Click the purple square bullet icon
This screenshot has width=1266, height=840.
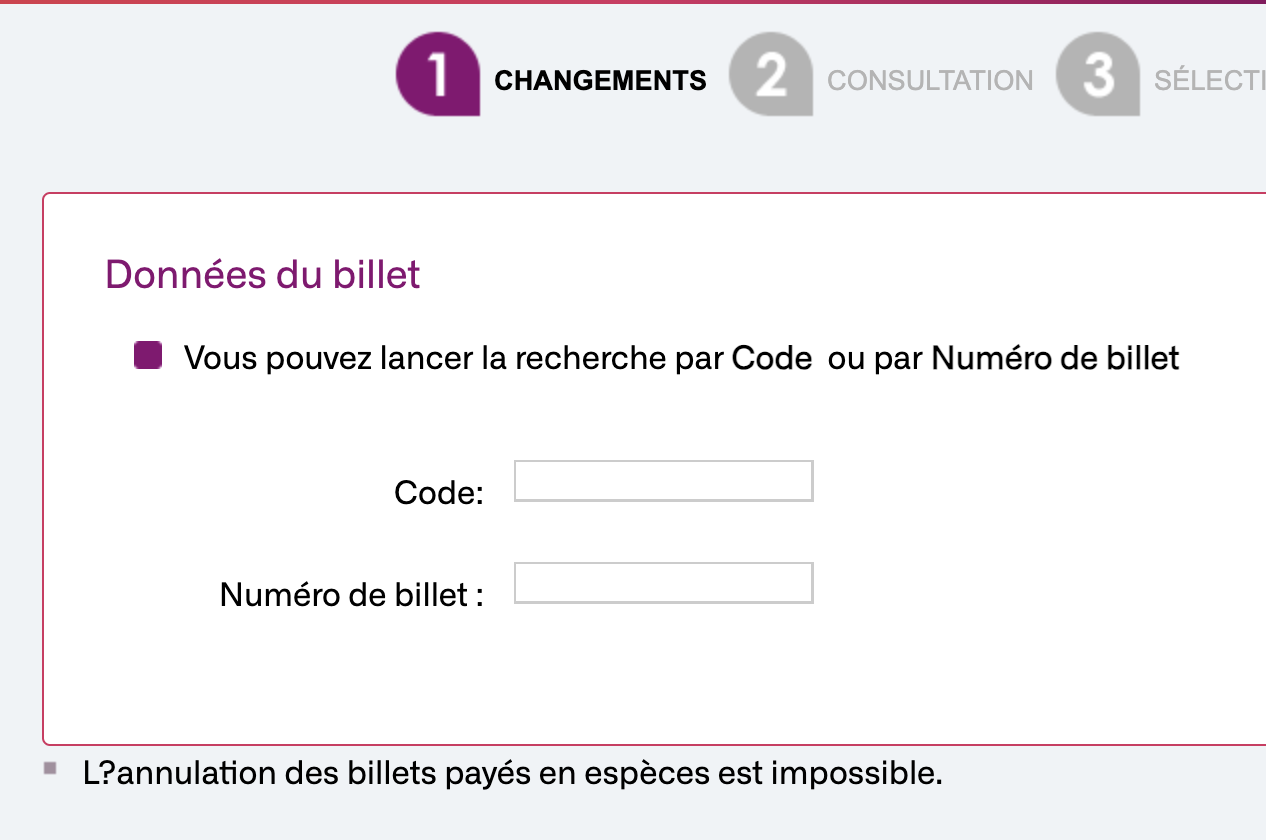148,356
